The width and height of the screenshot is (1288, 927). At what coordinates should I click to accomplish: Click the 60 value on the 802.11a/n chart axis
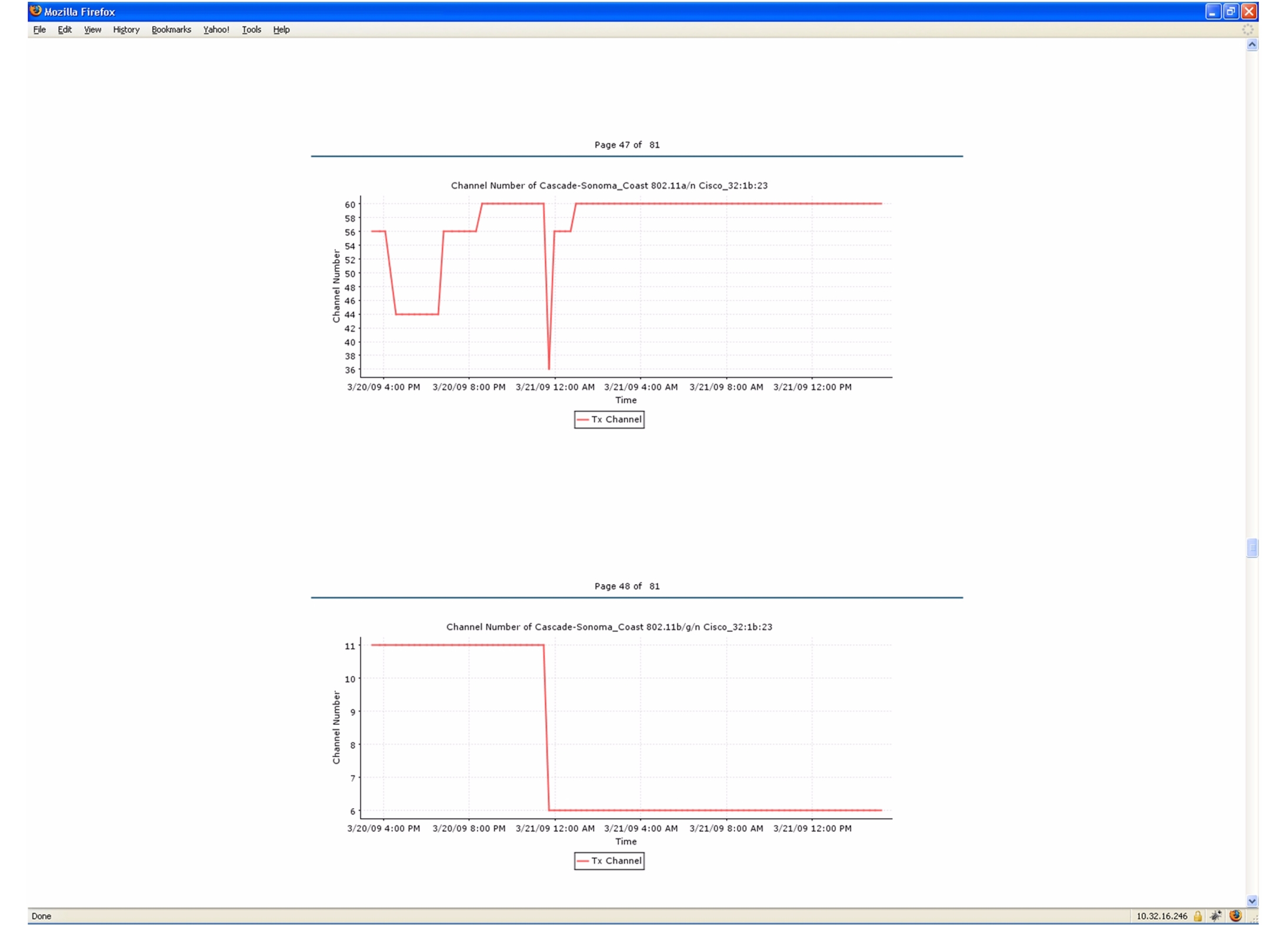(x=350, y=205)
